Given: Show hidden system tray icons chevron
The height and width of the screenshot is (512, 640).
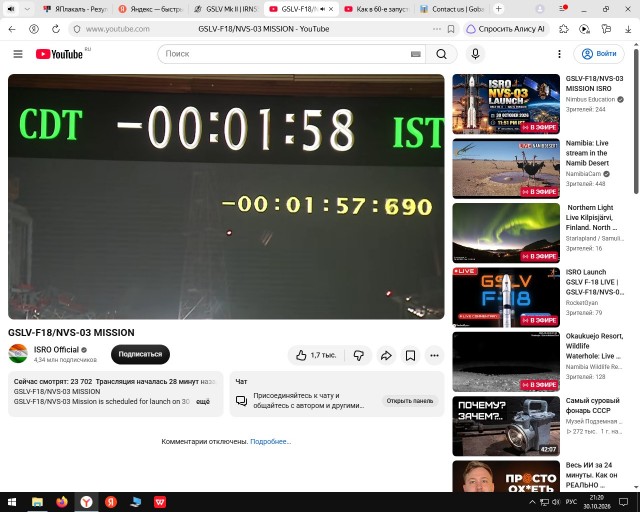Looking at the screenshot, I should click(532, 502).
